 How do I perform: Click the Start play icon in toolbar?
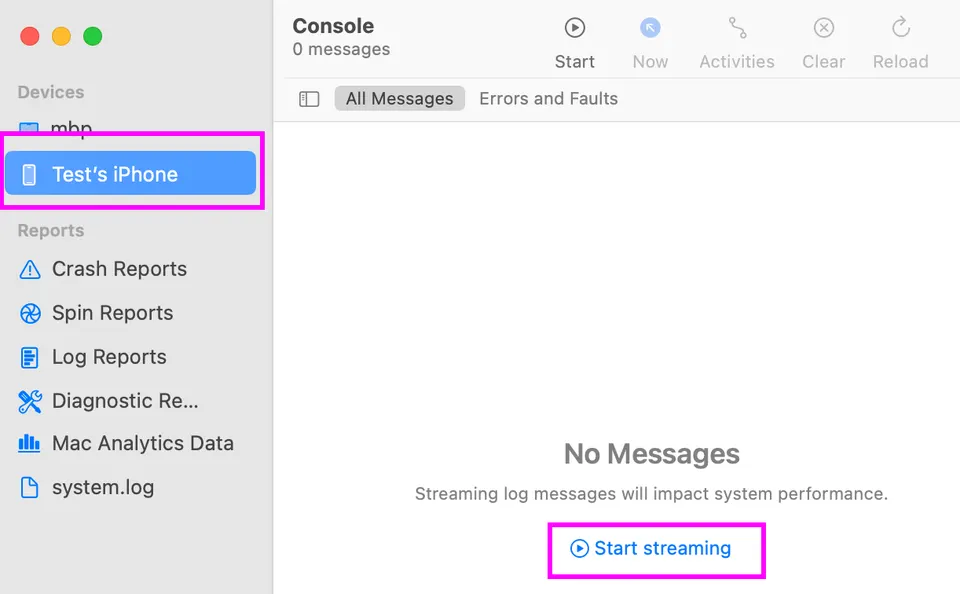coord(574,28)
